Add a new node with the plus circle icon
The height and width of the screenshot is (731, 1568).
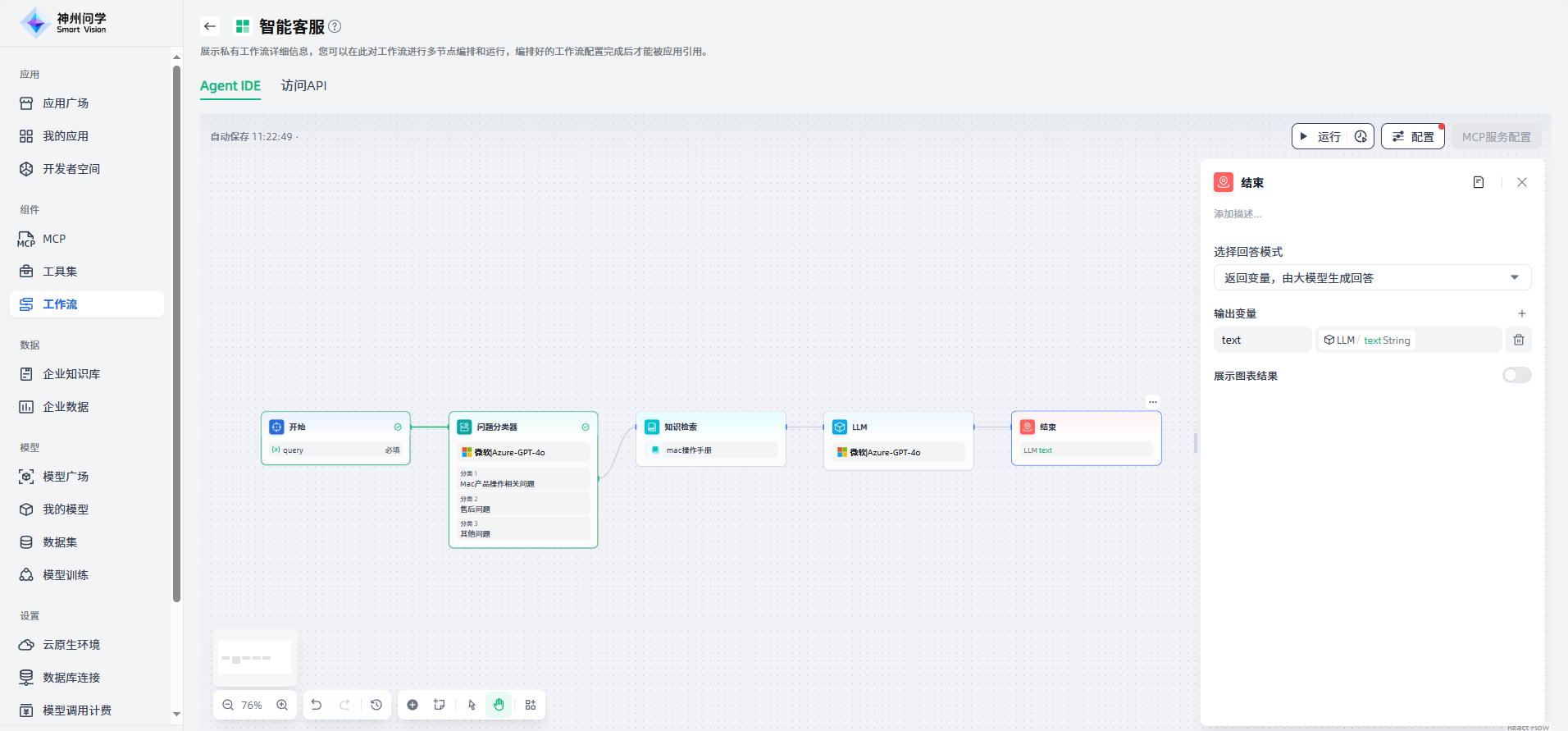click(413, 705)
